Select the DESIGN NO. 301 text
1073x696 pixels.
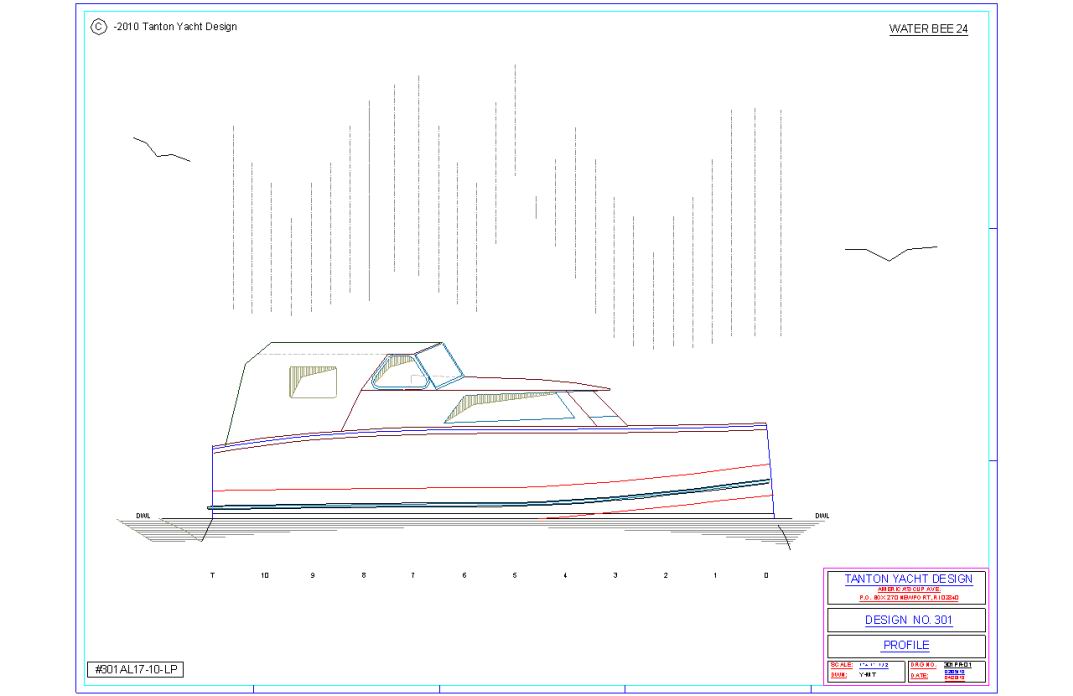pyautogui.click(x=907, y=620)
